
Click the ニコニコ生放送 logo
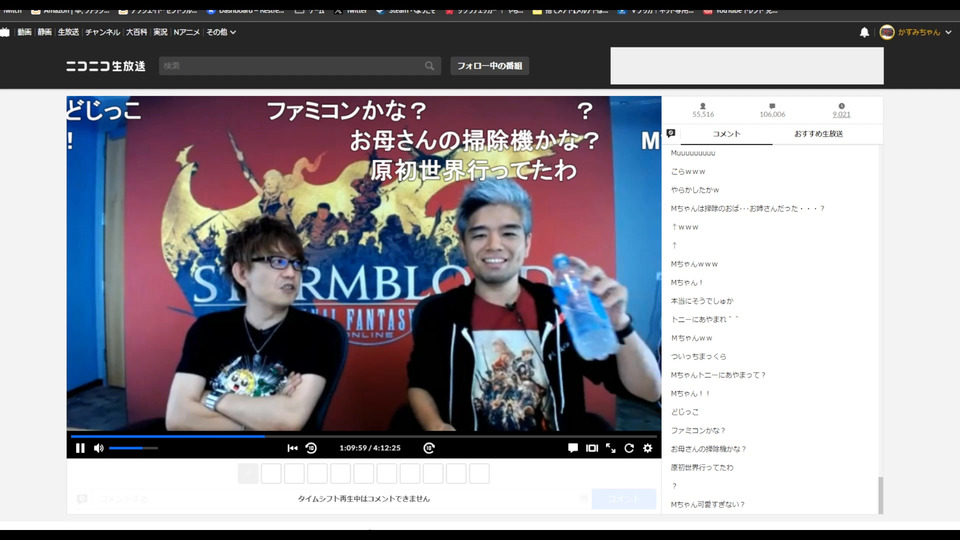[106, 66]
